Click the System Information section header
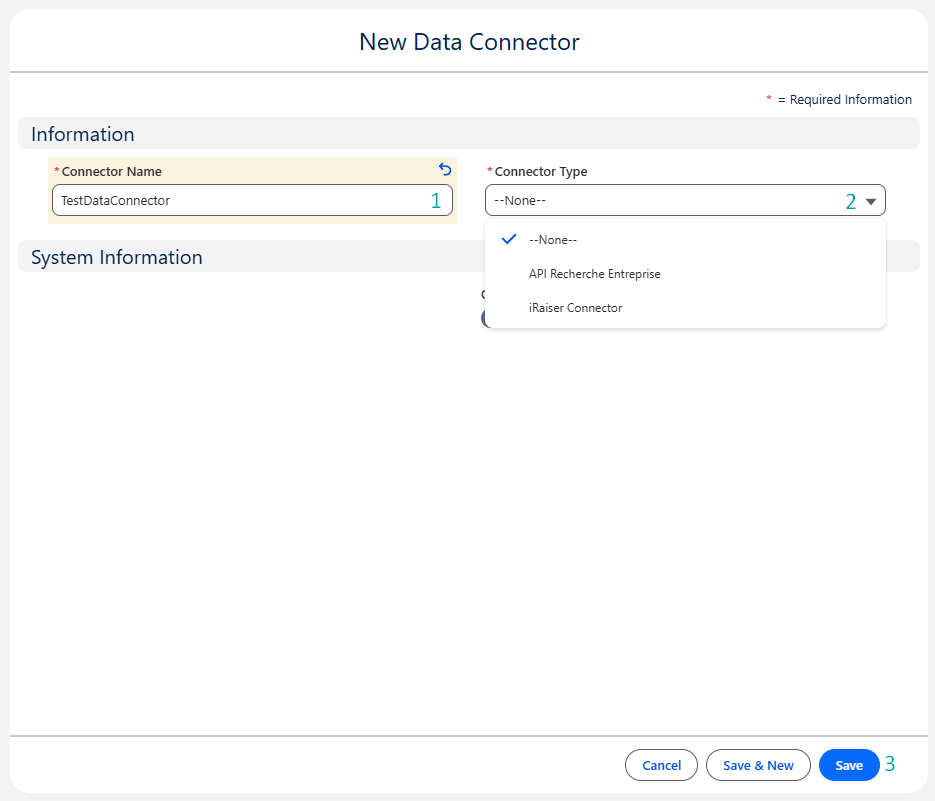 117,257
